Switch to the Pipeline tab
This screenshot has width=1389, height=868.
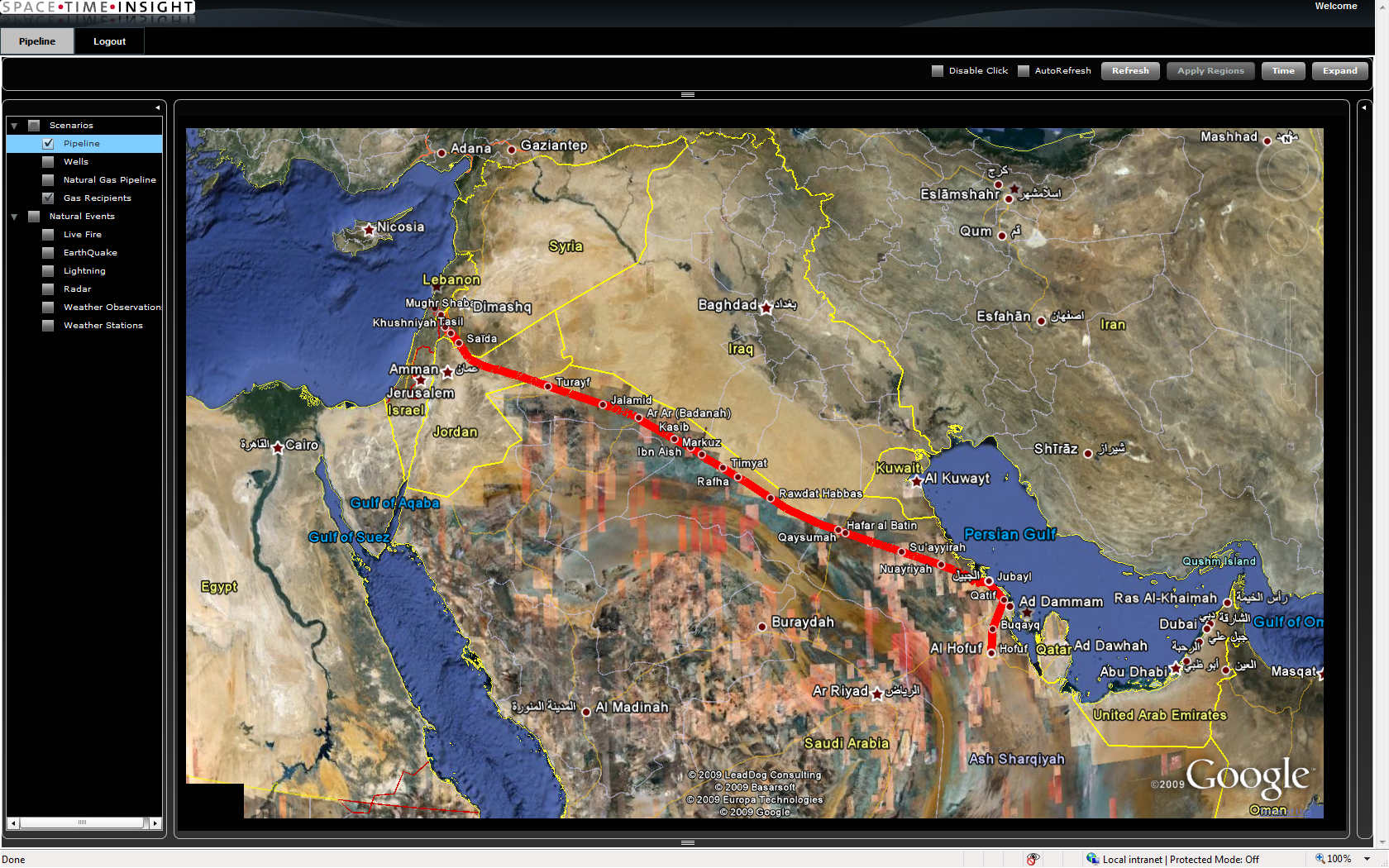tap(37, 41)
